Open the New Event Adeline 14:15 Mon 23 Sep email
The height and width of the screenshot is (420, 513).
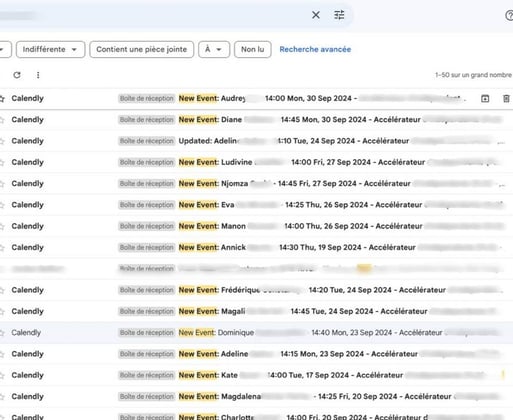256,354
